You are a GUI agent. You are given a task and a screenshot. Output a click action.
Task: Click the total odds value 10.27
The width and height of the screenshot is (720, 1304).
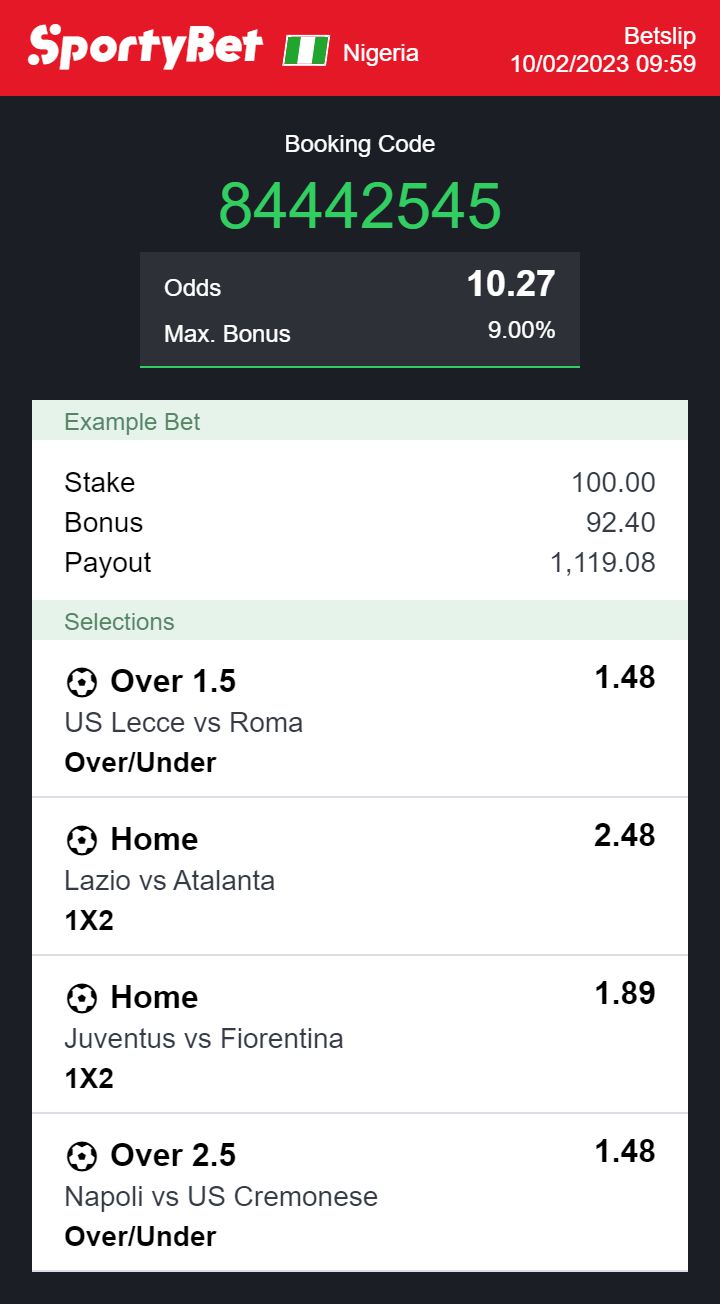(x=510, y=285)
